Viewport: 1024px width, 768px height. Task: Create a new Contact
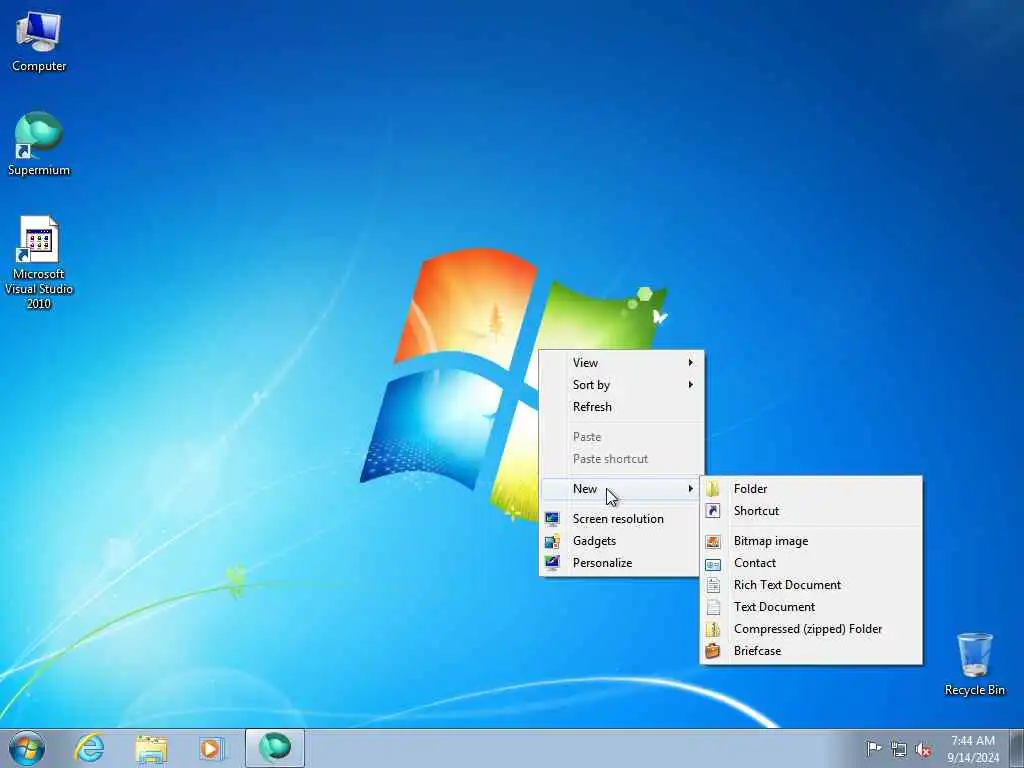click(x=811, y=563)
